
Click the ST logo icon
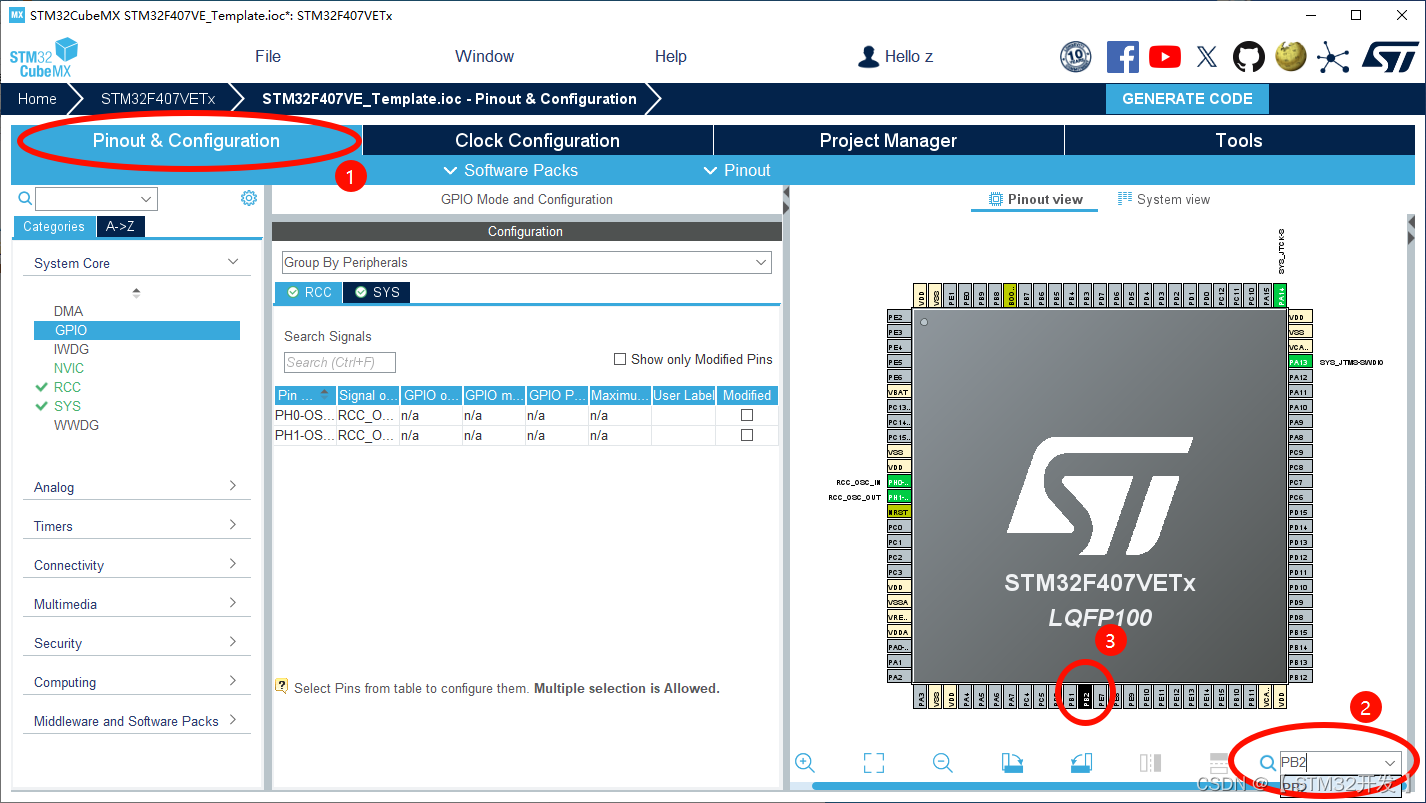[x=1390, y=57]
